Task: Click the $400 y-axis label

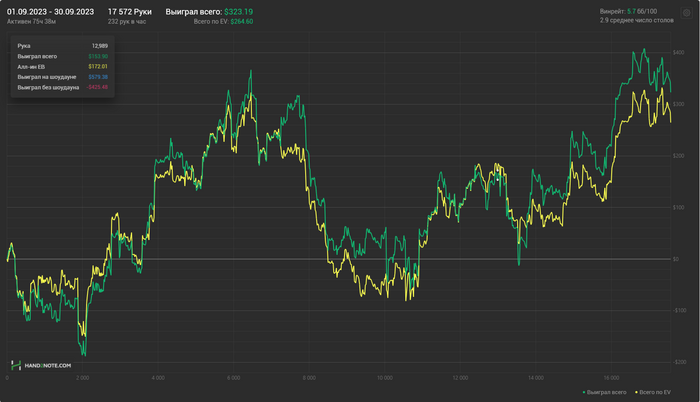Action: pos(678,53)
